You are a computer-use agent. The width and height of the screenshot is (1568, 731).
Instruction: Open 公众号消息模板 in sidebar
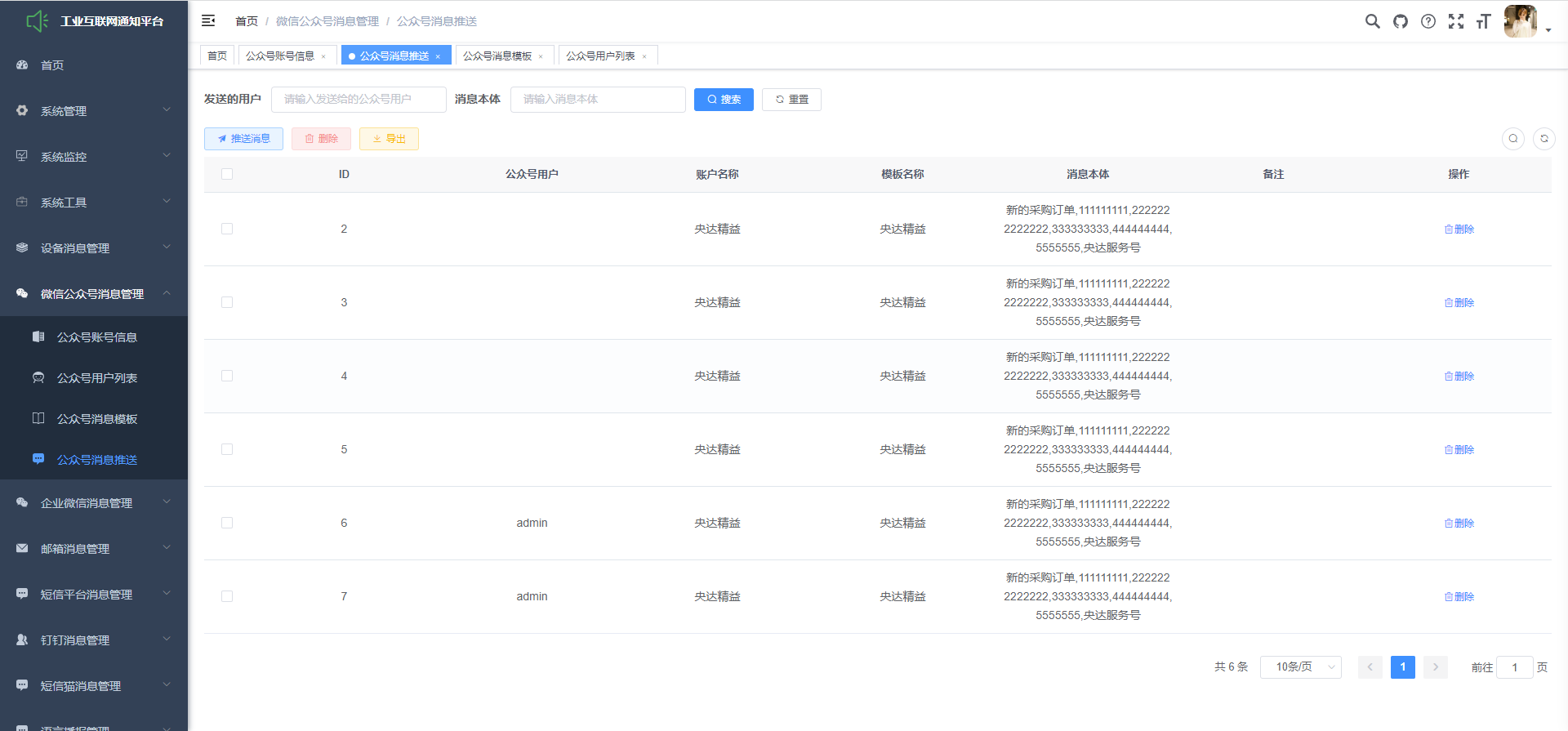[94, 418]
